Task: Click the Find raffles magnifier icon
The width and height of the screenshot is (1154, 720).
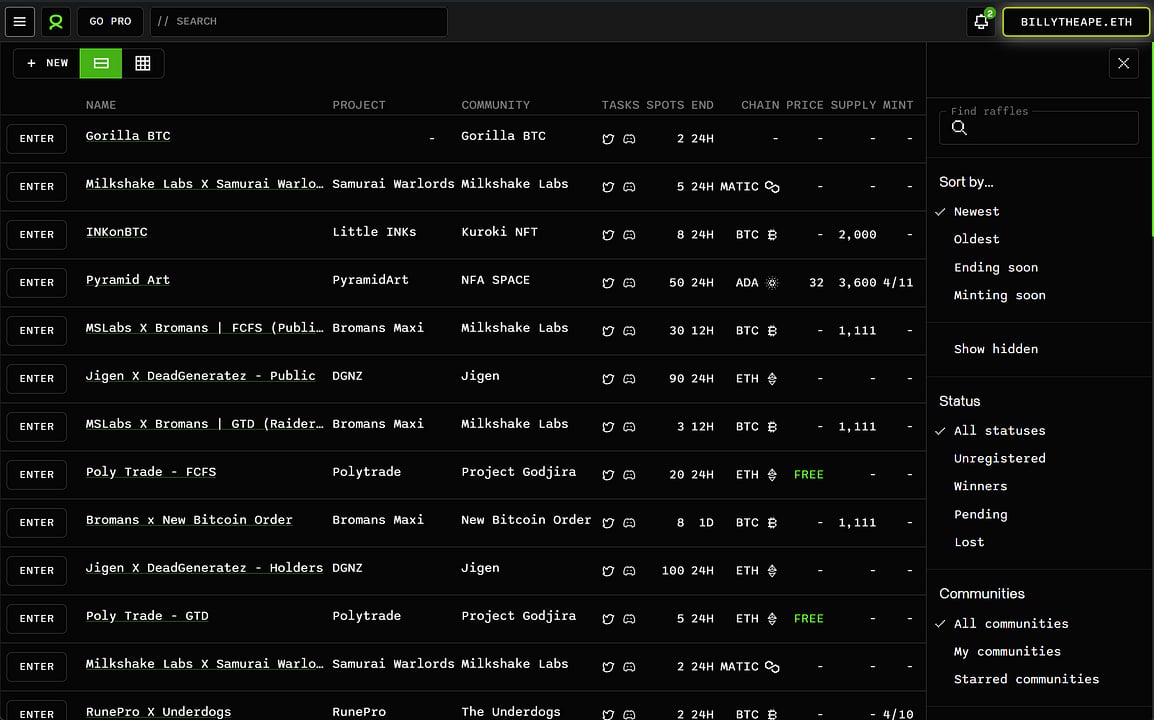Action: (959, 127)
